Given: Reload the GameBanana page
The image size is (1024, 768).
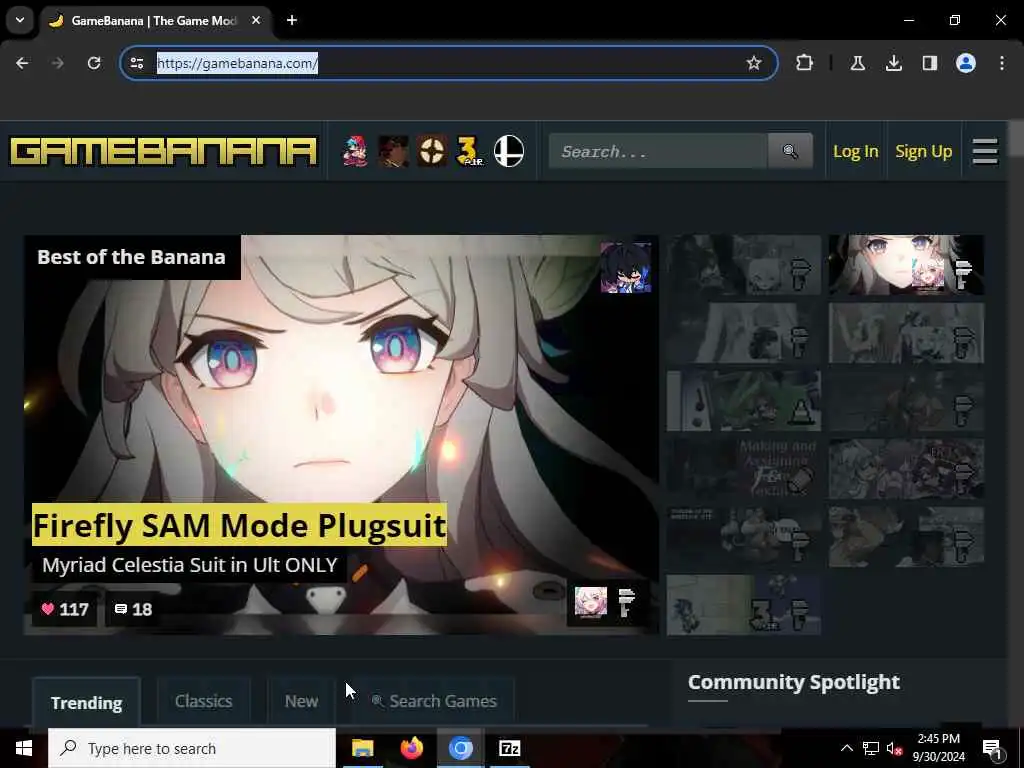Looking at the screenshot, I should coord(94,63).
